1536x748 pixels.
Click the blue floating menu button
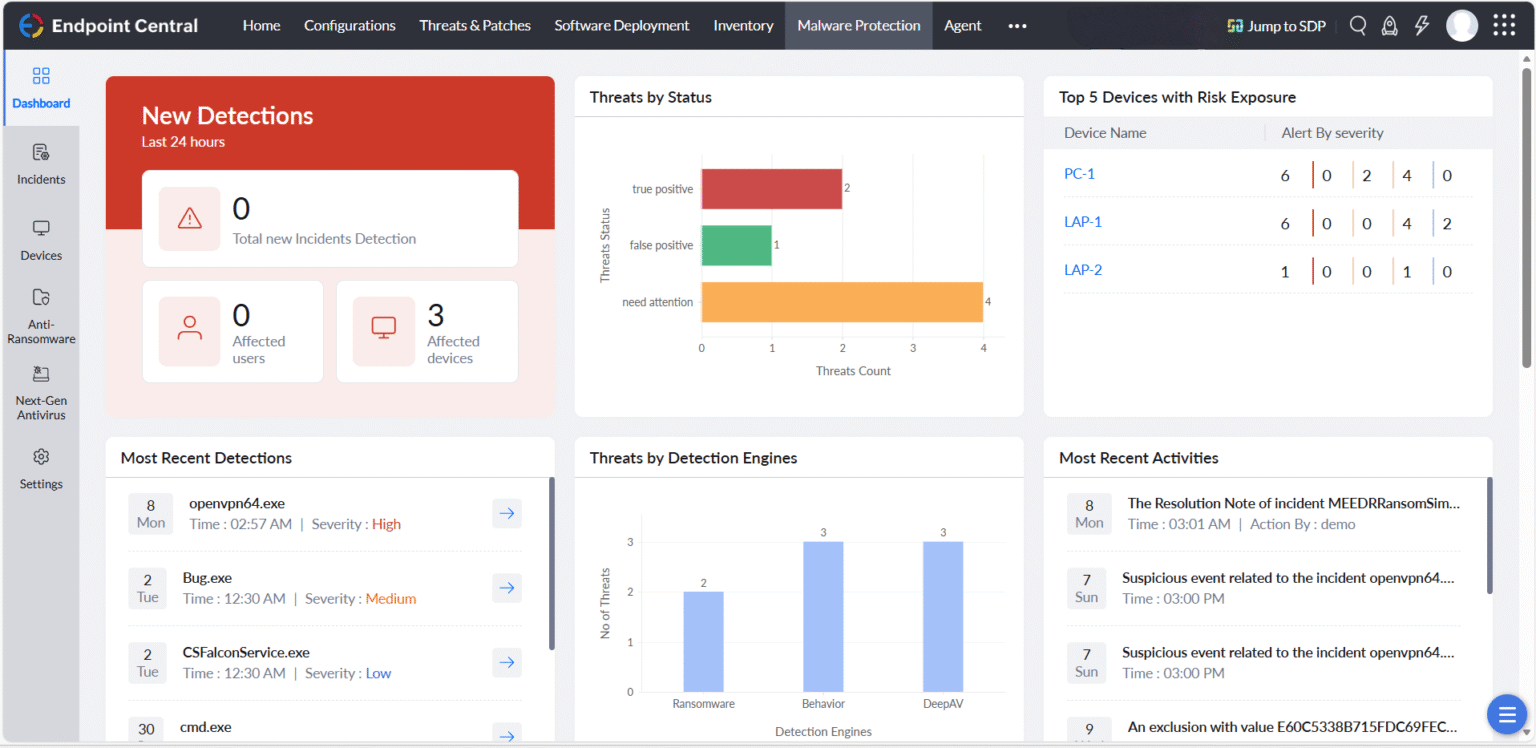pyautogui.click(x=1507, y=714)
